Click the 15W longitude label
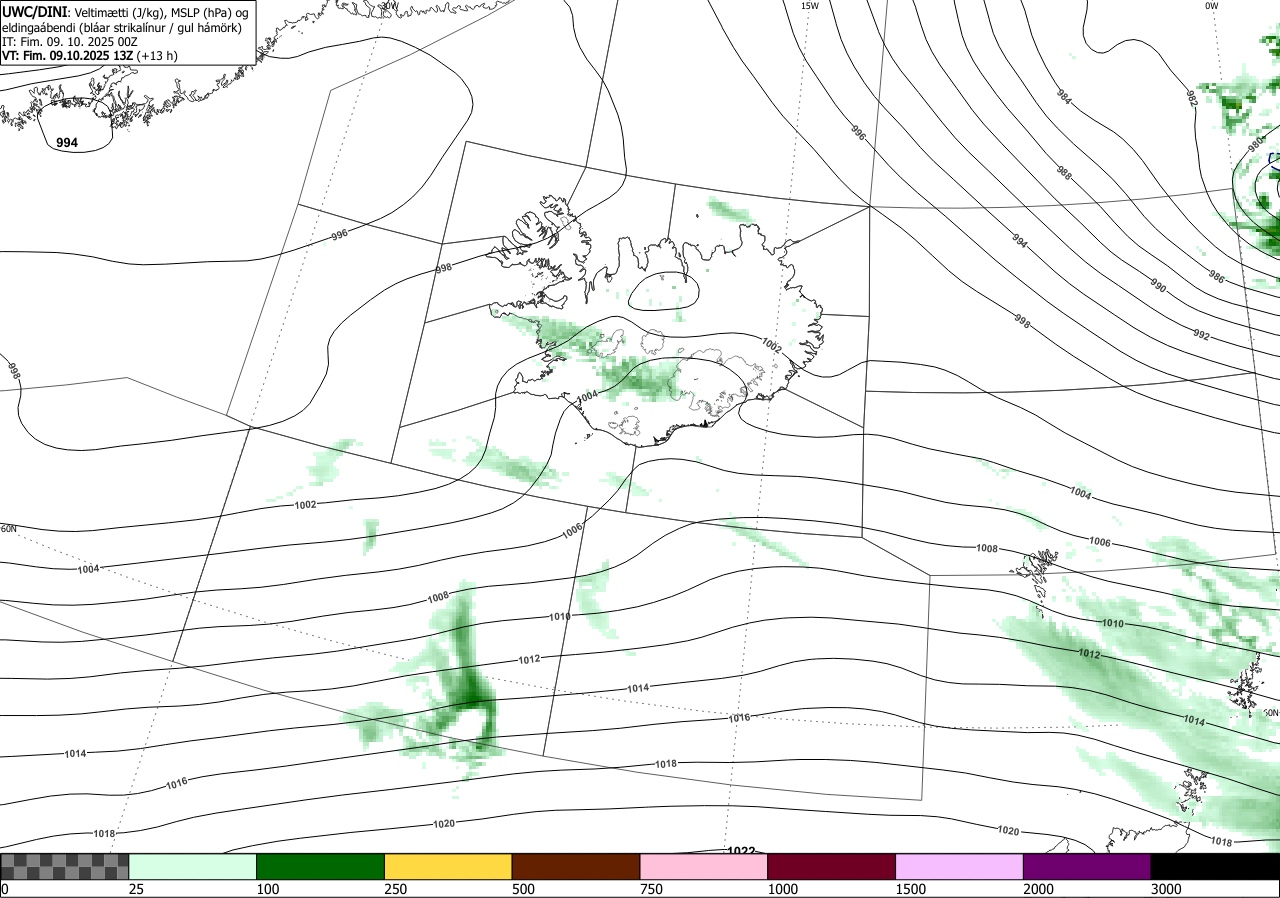Viewport: 1280px width, 898px height. coord(810,6)
